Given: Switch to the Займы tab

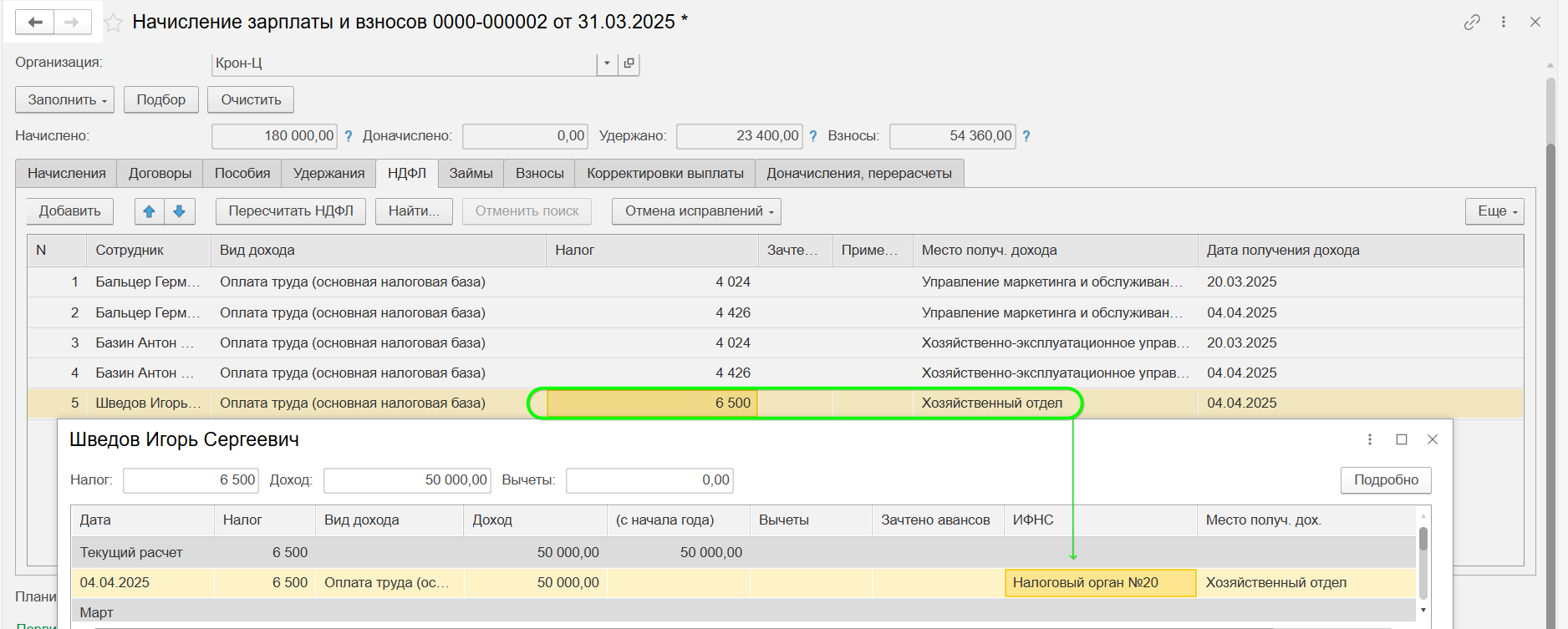Looking at the screenshot, I should pyautogui.click(x=471, y=173).
